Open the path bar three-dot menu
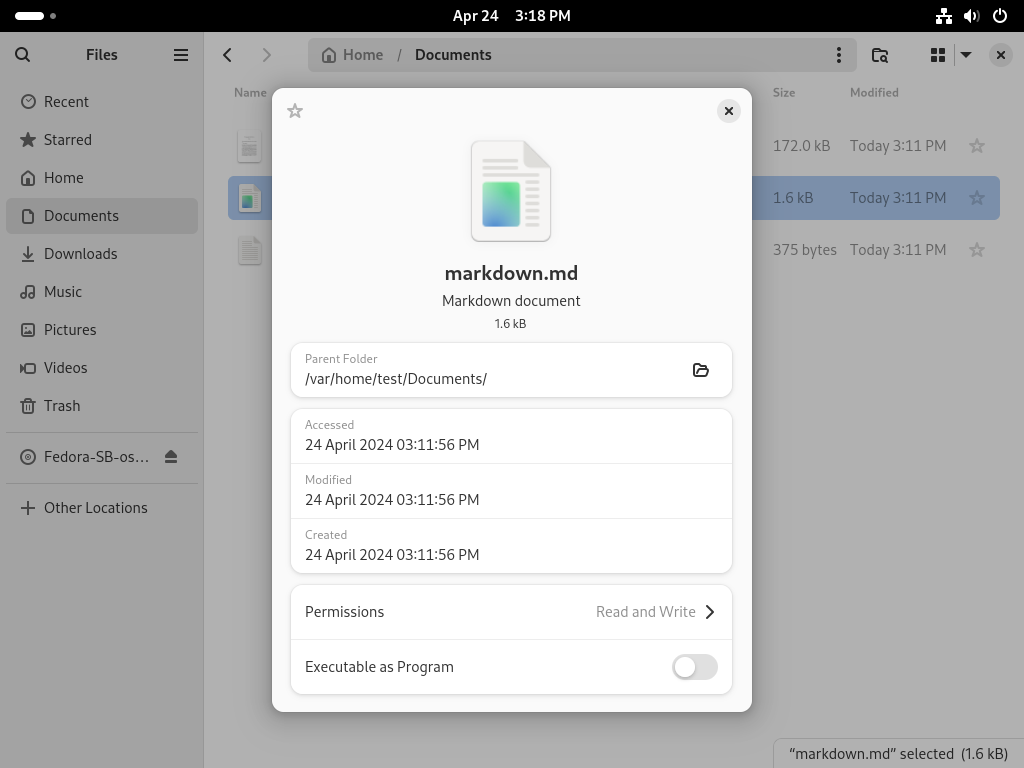1024x768 pixels. click(839, 55)
